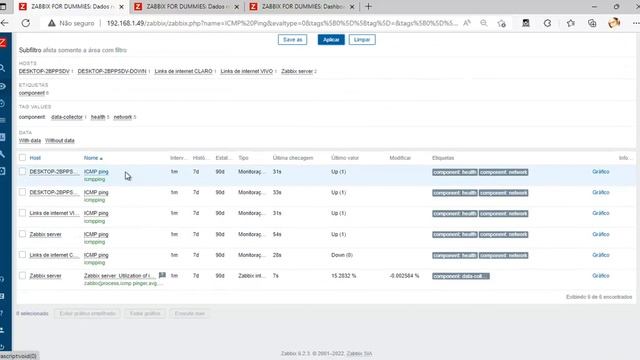This screenshot has height=360, width=640.
Task: Click the browser profile avatar
Action: [x=614, y=23]
